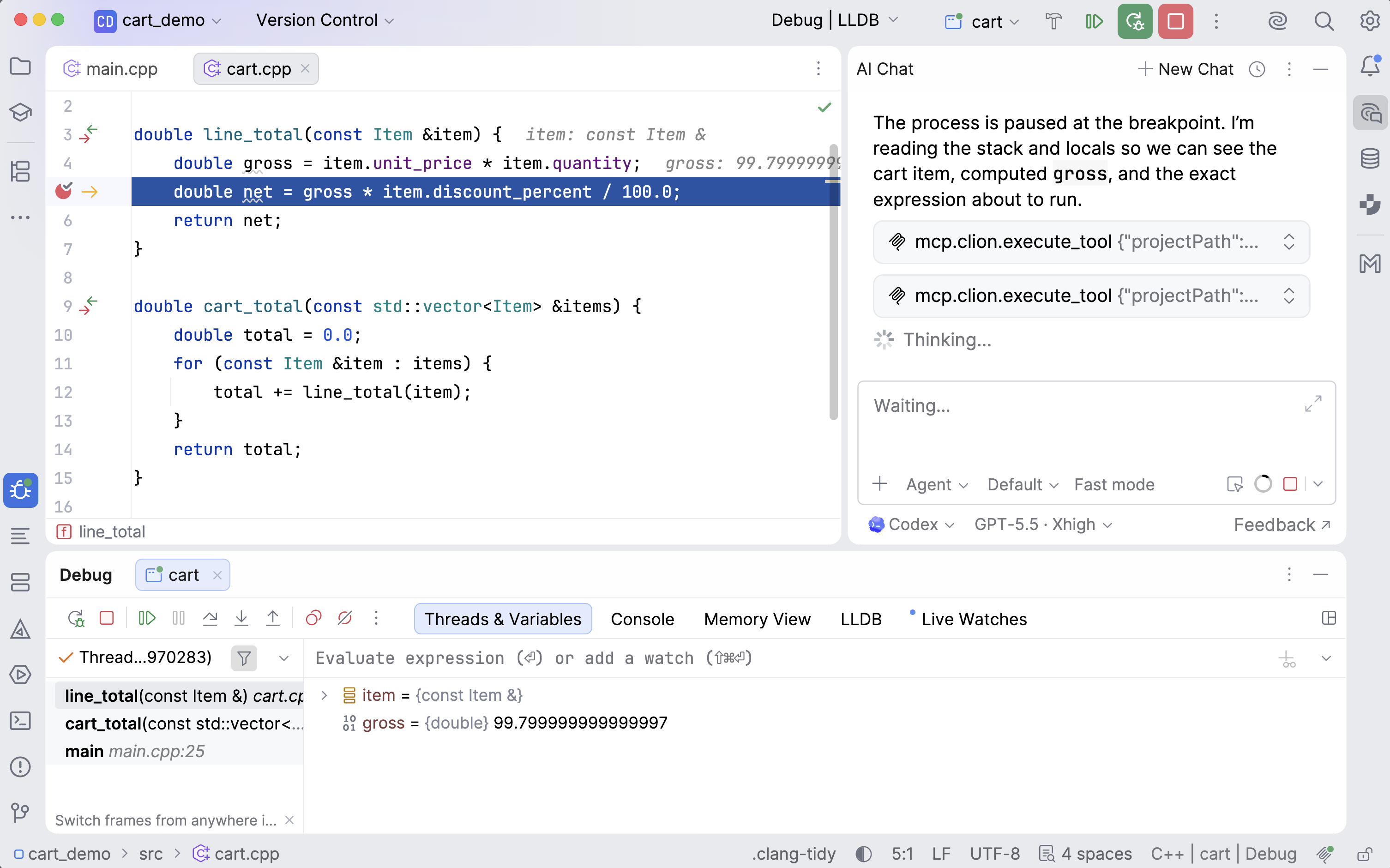Open the Version Control dropdown

325,21
